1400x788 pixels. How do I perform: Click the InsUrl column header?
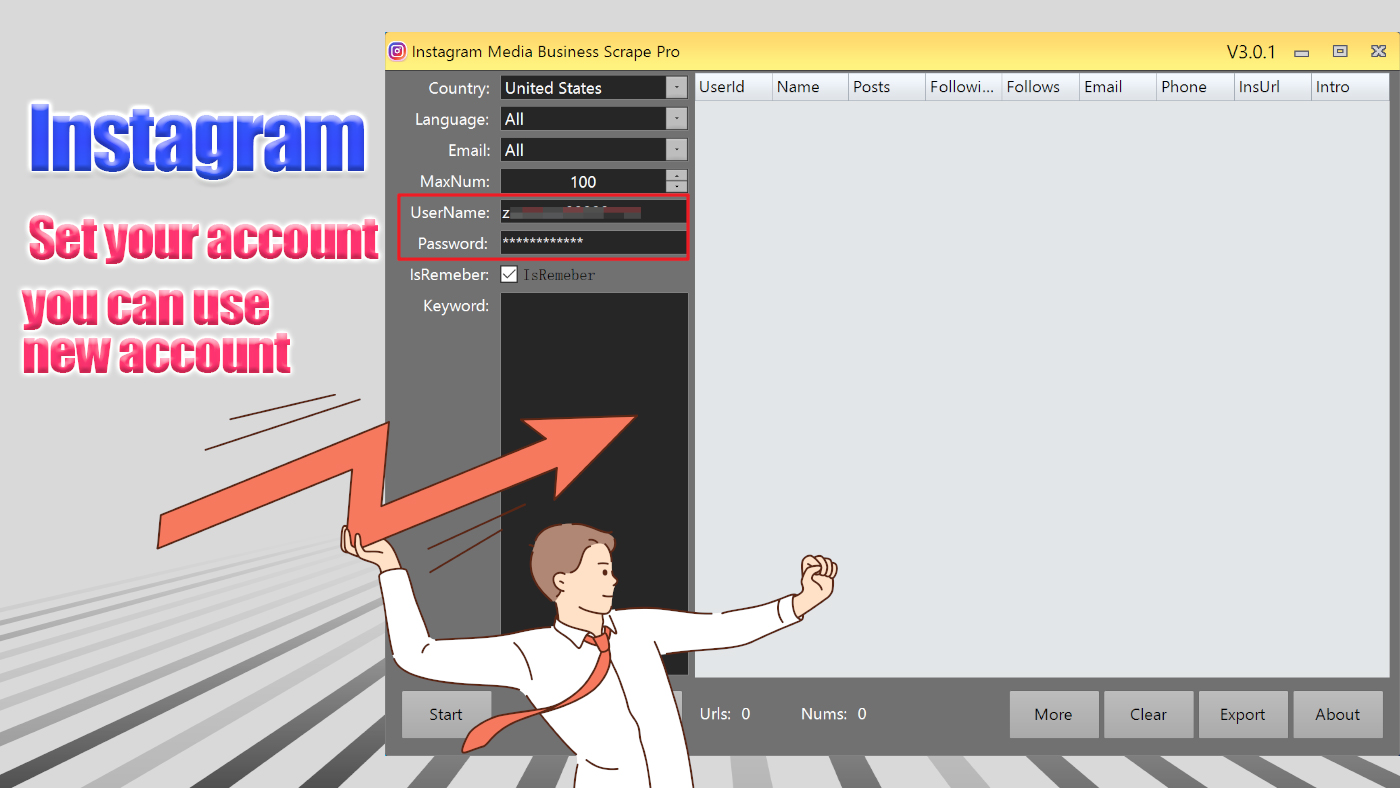coord(1273,87)
